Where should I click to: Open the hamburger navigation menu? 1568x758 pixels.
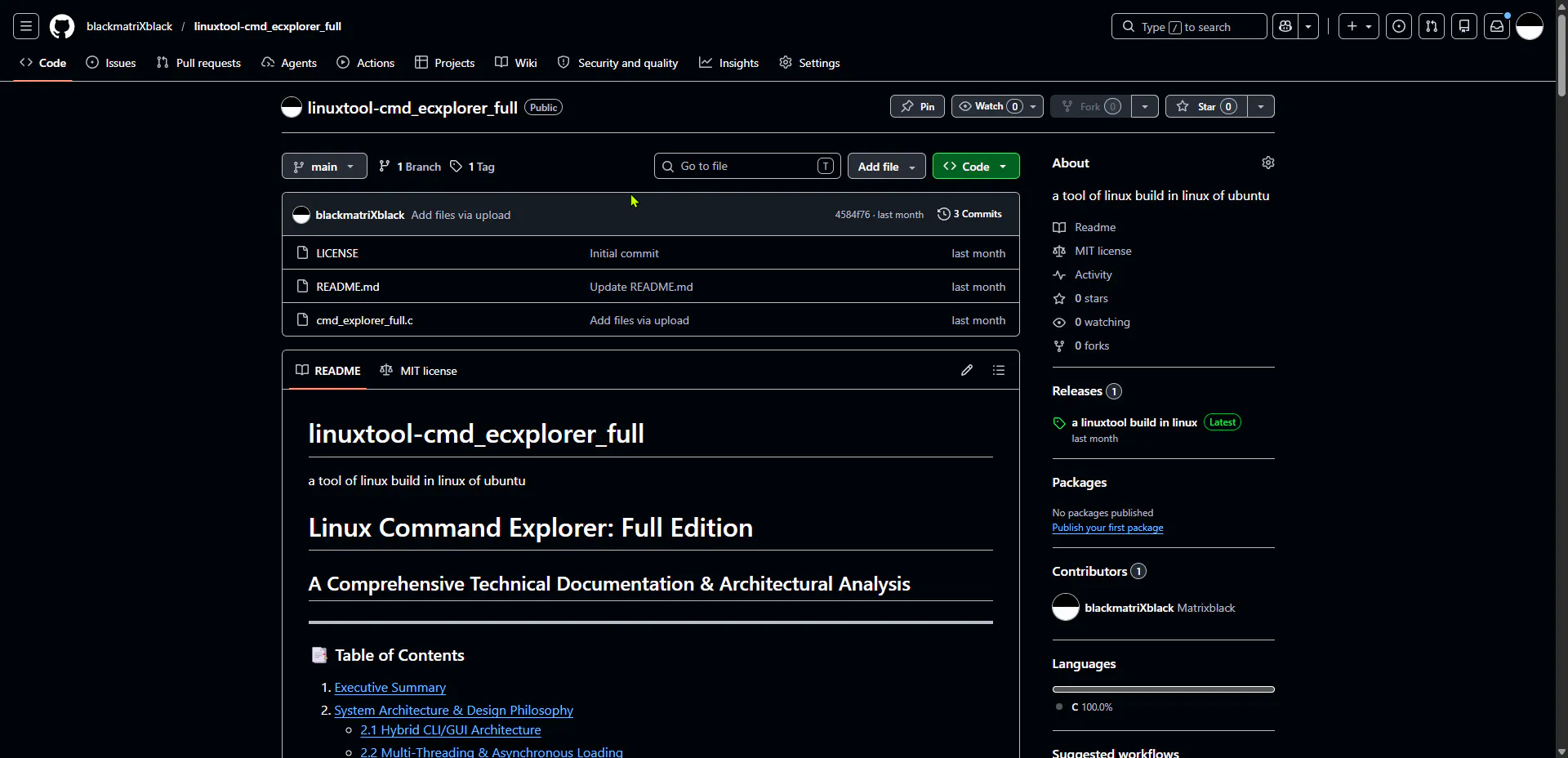(26, 26)
